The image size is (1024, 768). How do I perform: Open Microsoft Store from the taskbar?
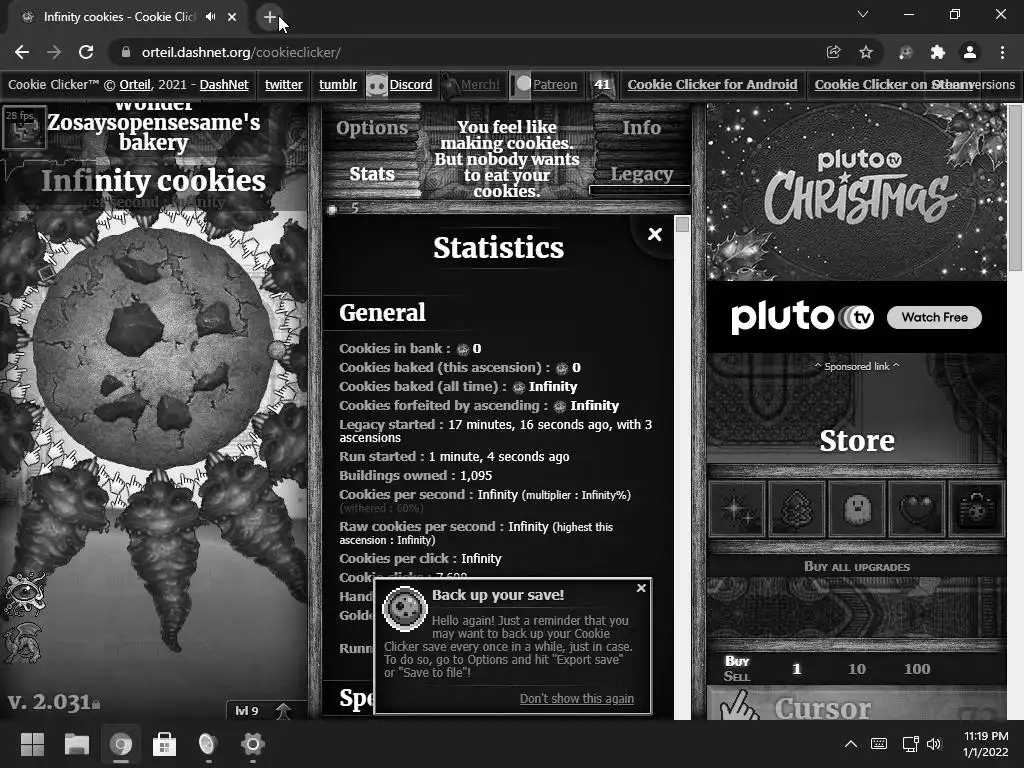164,744
